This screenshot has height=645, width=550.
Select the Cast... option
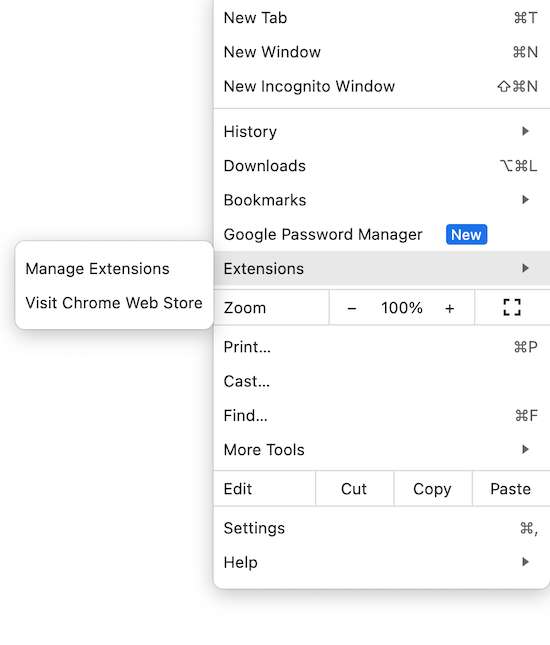pyautogui.click(x=382, y=381)
